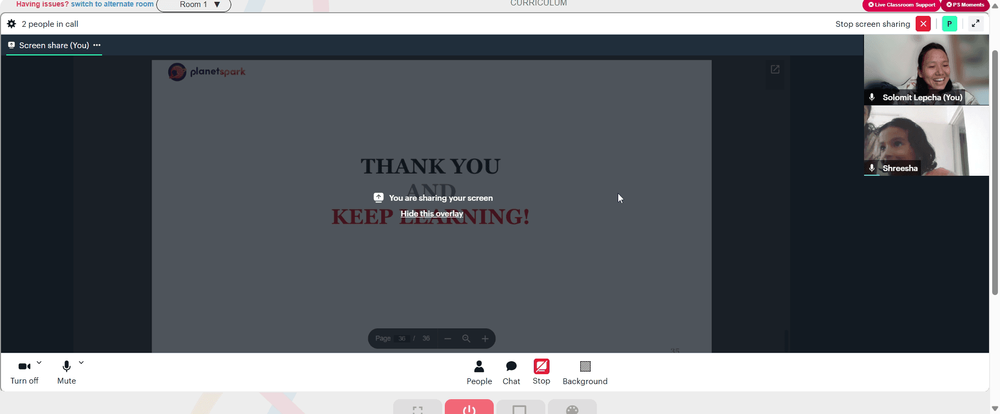Click the green P participant badge
The height and width of the screenshot is (414, 1000).
pos(950,24)
